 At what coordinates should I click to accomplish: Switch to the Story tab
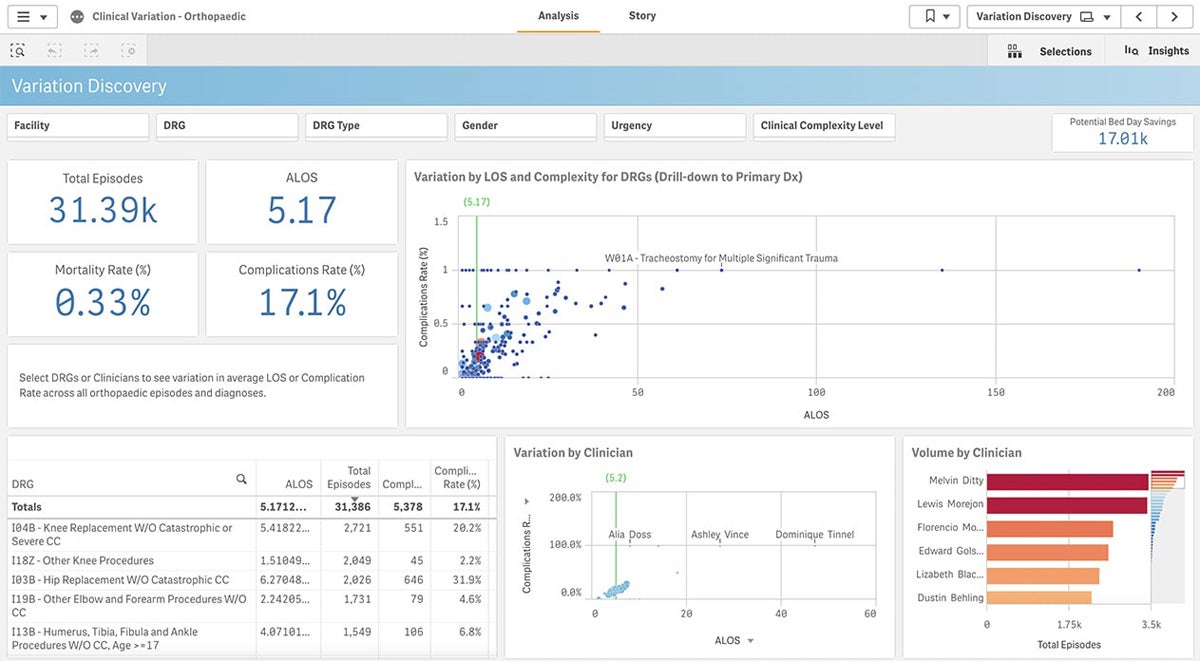[x=642, y=16]
